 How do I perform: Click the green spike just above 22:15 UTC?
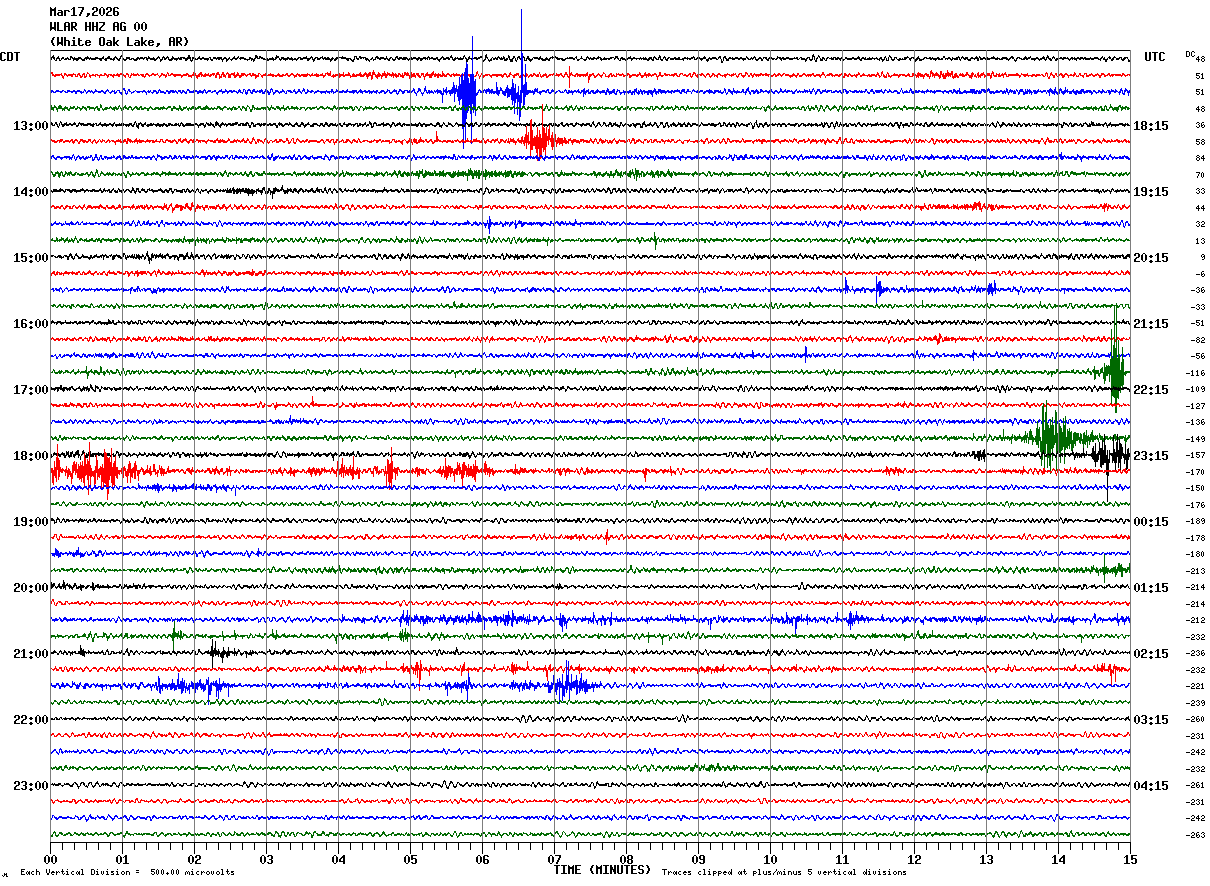pyautogui.click(x=1115, y=371)
